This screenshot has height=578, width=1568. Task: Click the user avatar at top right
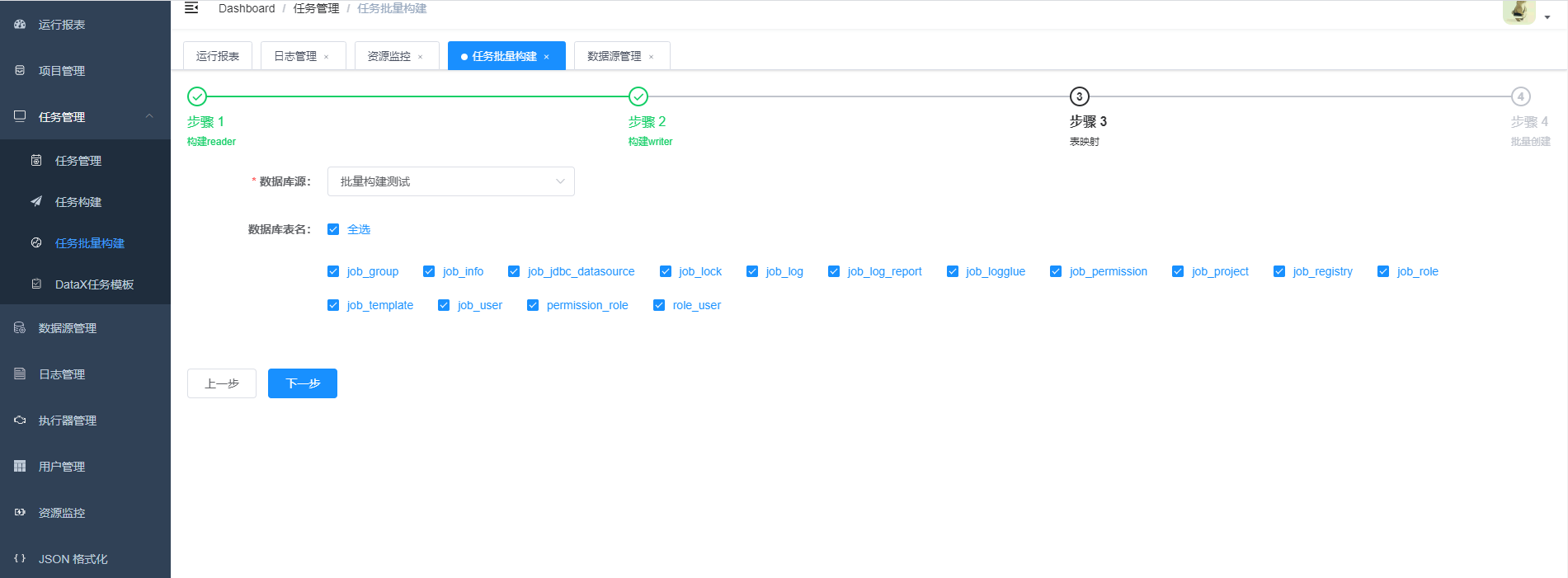[x=1519, y=12]
